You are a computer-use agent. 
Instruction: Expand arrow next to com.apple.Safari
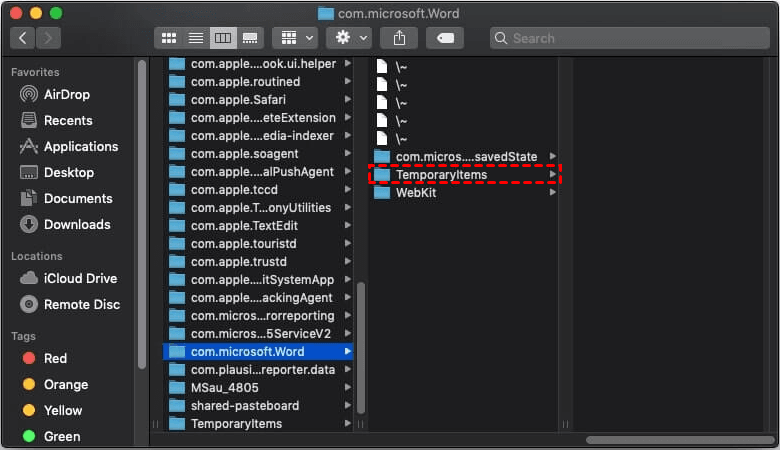click(x=348, y=99)
